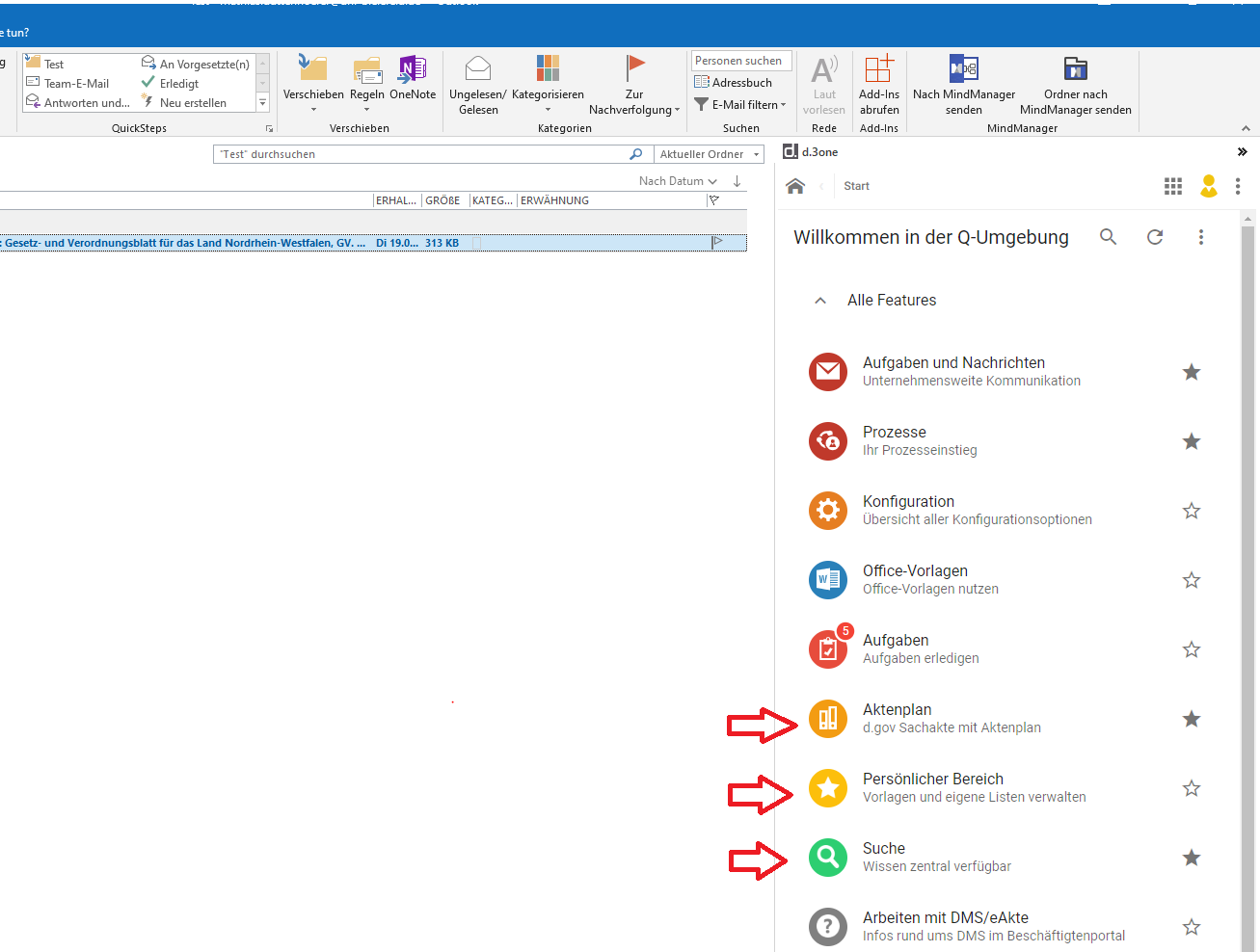The image size is (1260, 952).
Task: Unfavorite Aufgaben und Nachrichten star
Action: [x=1192, y=372]
